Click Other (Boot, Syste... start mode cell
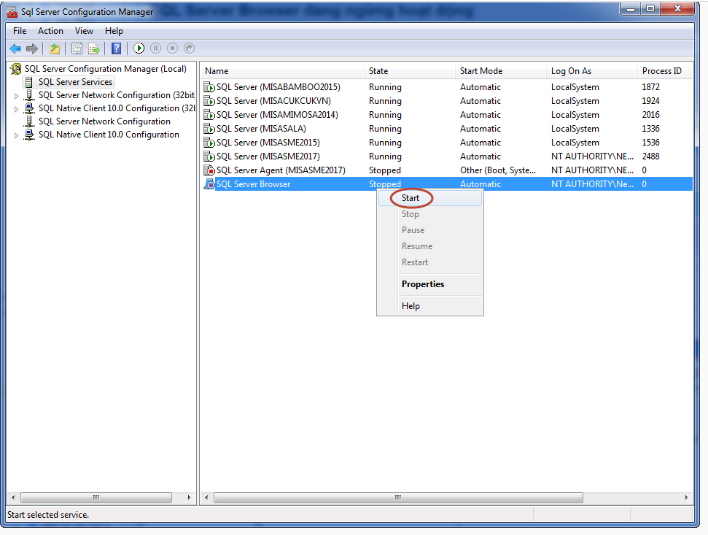 coord(498,170)
